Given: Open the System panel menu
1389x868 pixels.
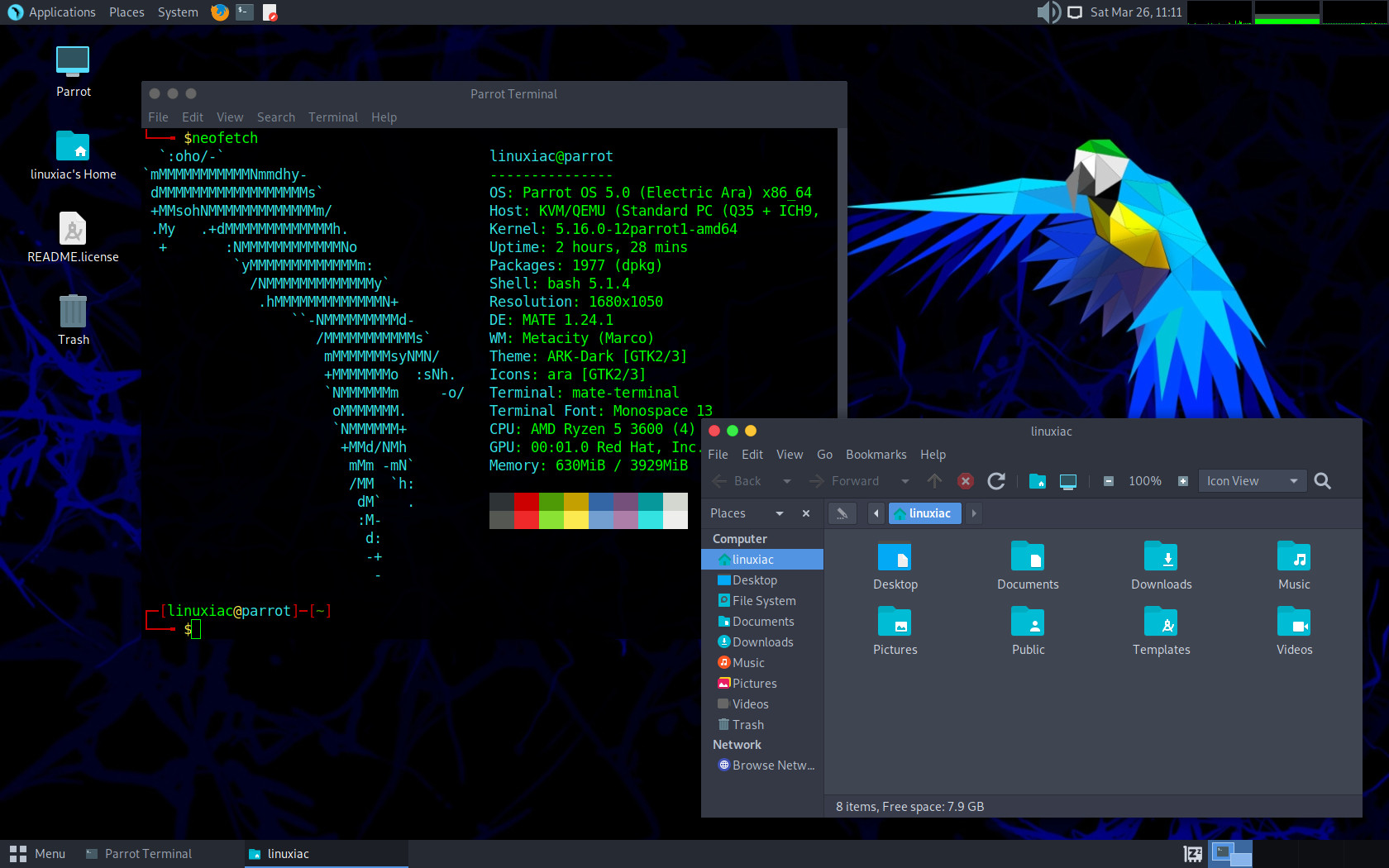Looking at the screenshot, I should click(178, 12).
